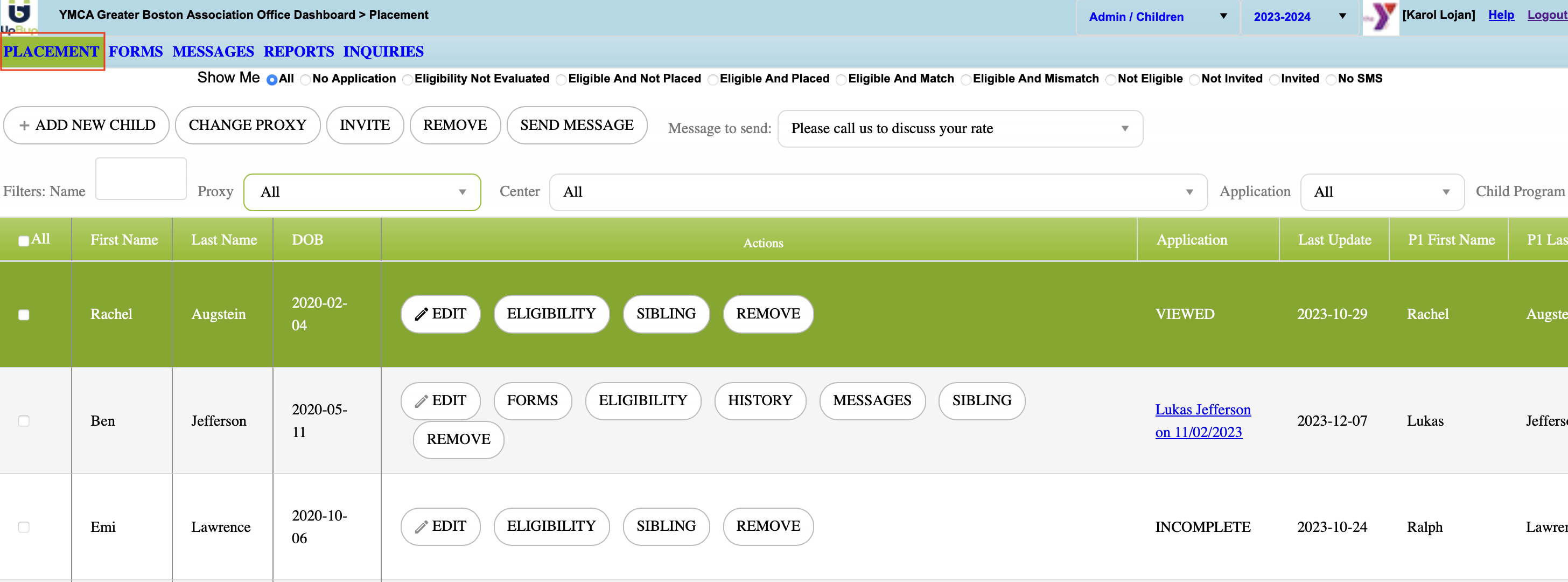
Task: Open Ben Jefferson's HISTORY button
Action: coord(759,400)
